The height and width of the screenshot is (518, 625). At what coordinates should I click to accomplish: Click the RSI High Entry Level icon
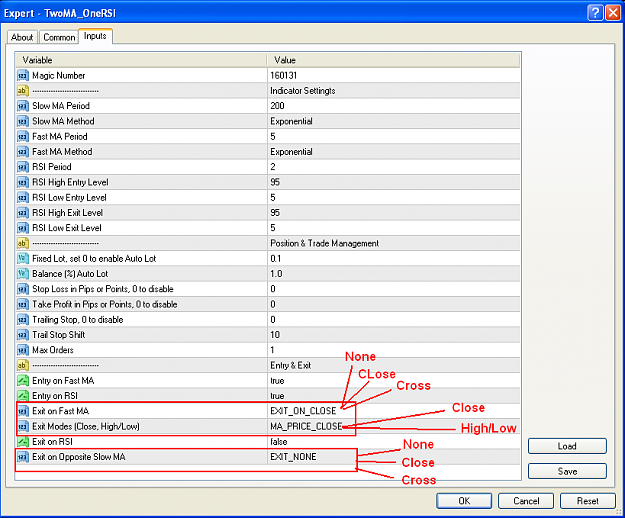coord(23,182)
